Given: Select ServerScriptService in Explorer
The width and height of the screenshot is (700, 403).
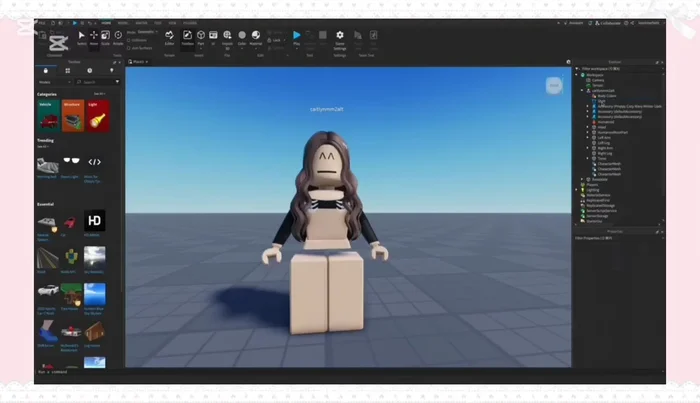Looking at the screenshot, I should pyautogui.click(x=601, y=211).
